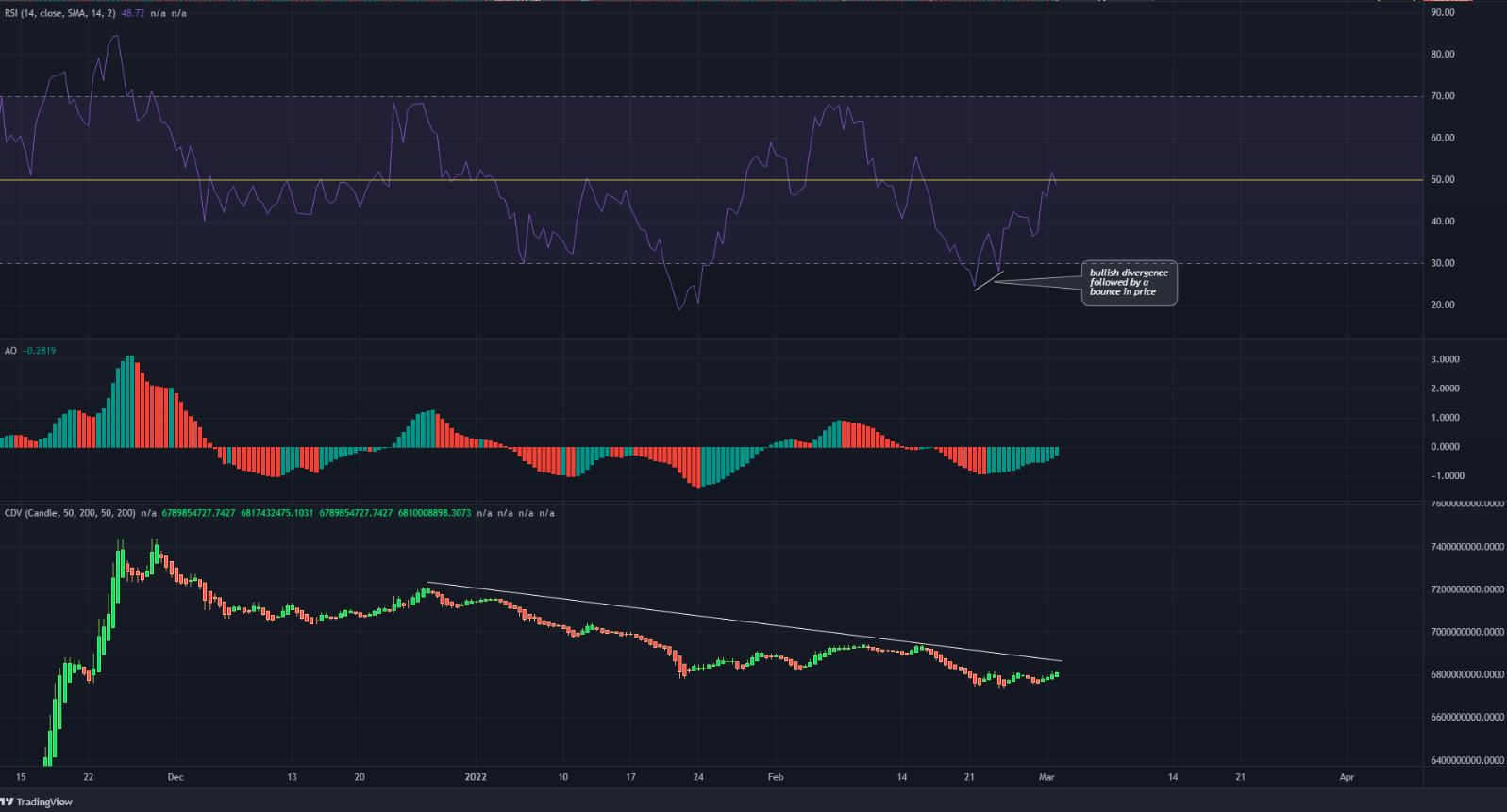
Task: Click the AO value -0.2819 readout
Action: point(39,351)
